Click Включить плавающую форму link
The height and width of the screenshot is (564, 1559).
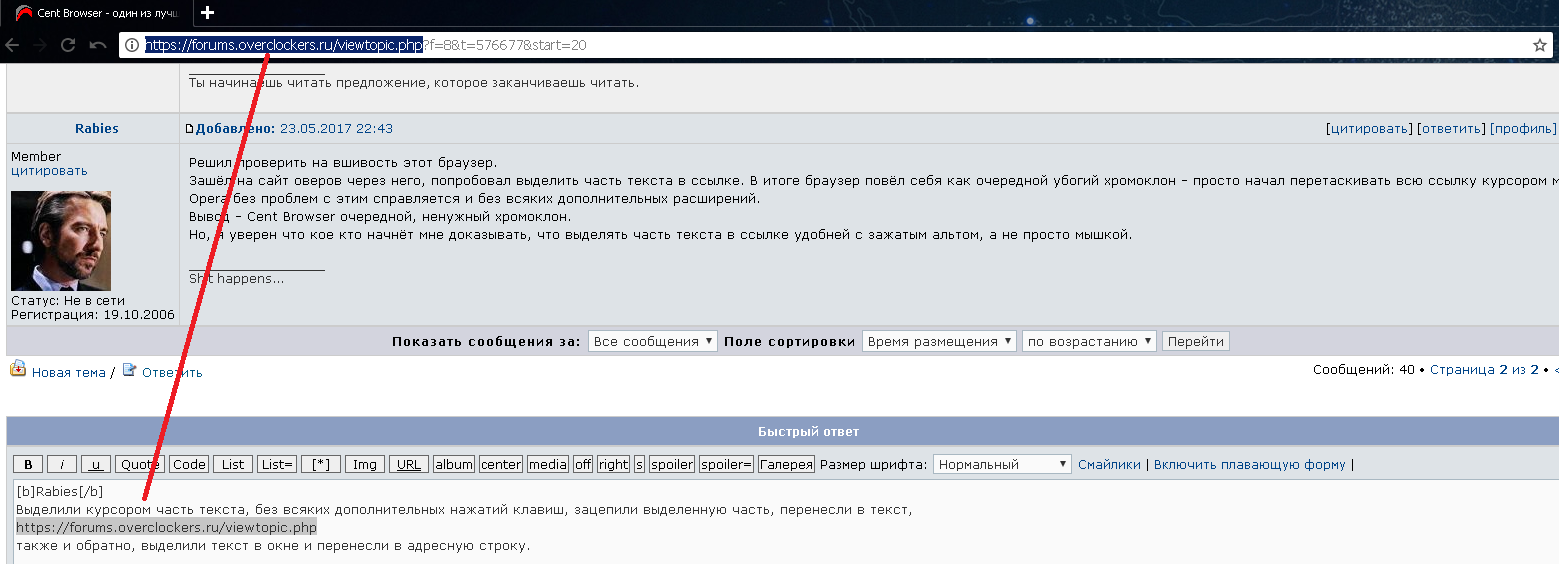[x=1250, y=464]
